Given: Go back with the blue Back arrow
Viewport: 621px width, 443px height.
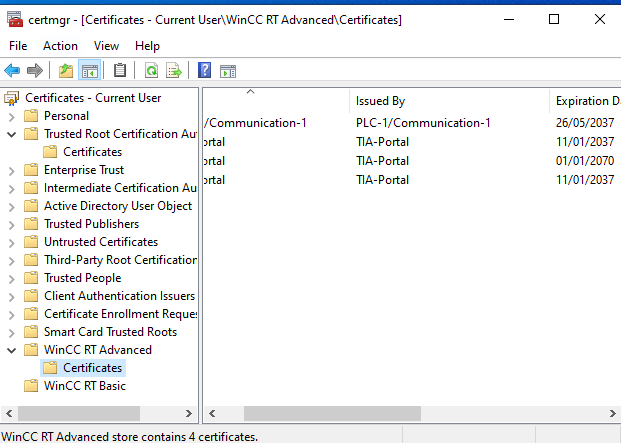Looking at the screenshot, I should click(x=12, y=71).
